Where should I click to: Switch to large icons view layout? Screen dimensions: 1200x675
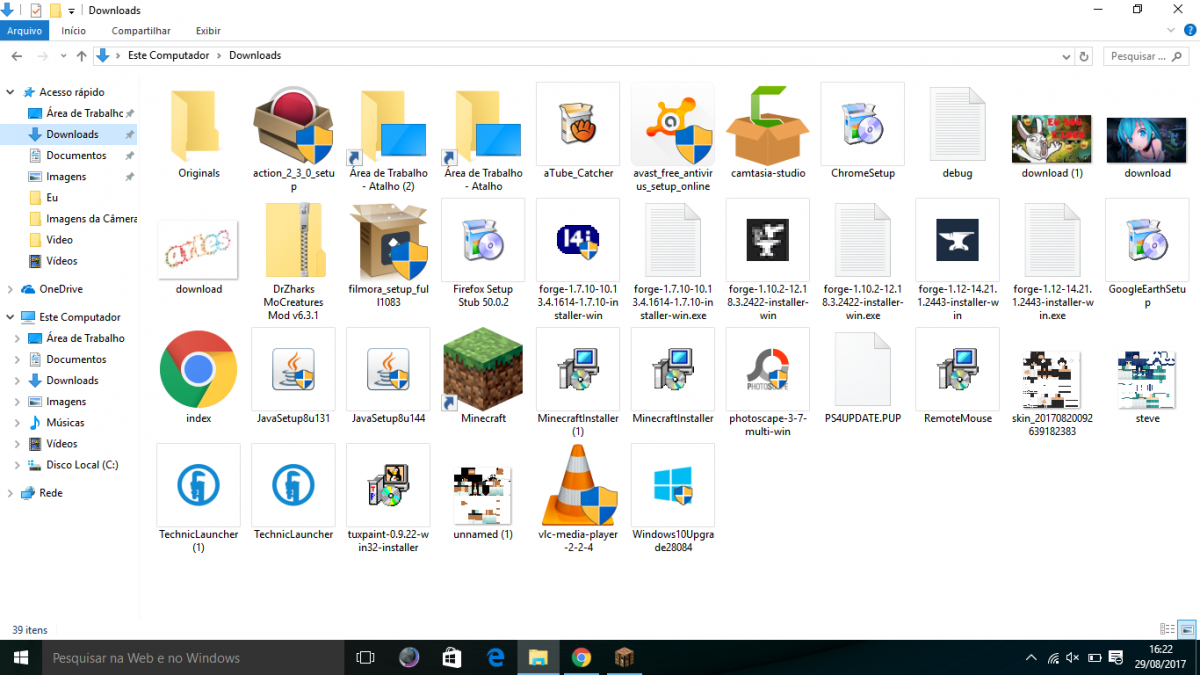[x=1187, y=629]
